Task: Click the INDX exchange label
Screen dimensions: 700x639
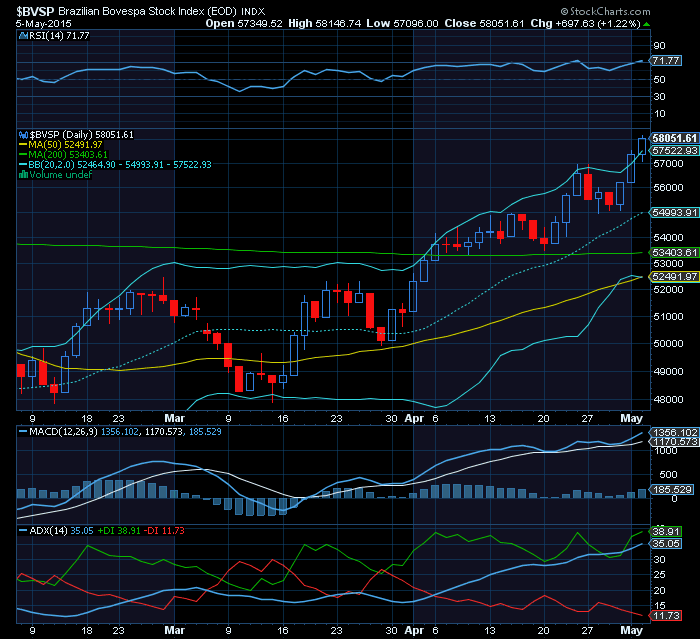Action: pos(253,12)
